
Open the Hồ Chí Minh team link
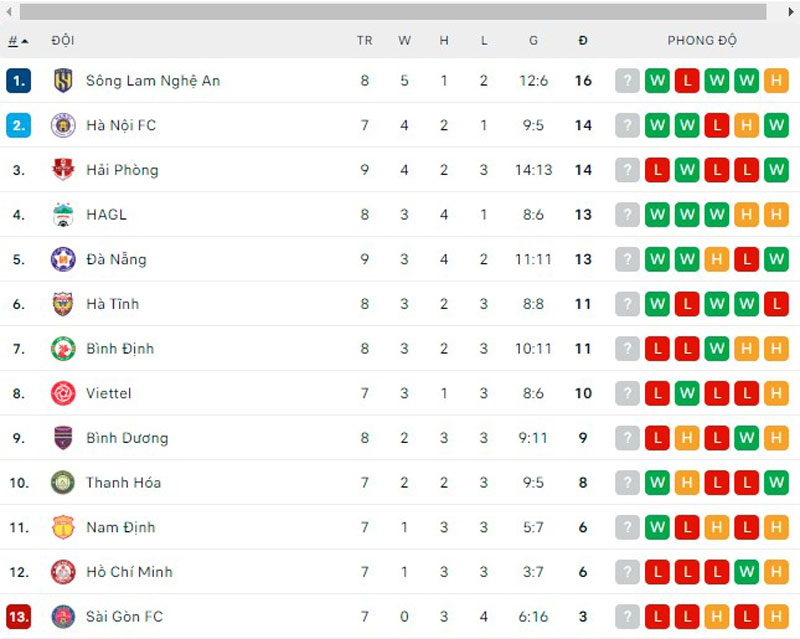tap(130, 572)
